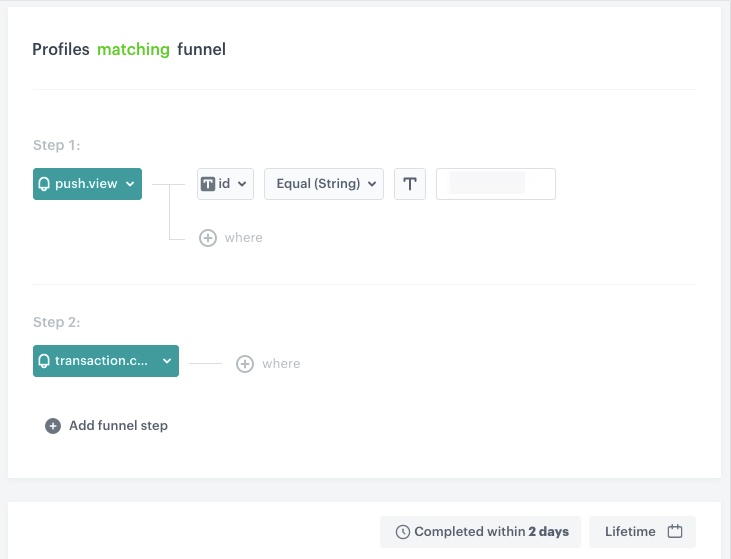The width and height of the screenshot is (731, 559).
Task: Click the T value type button
Action: [410, 184]
